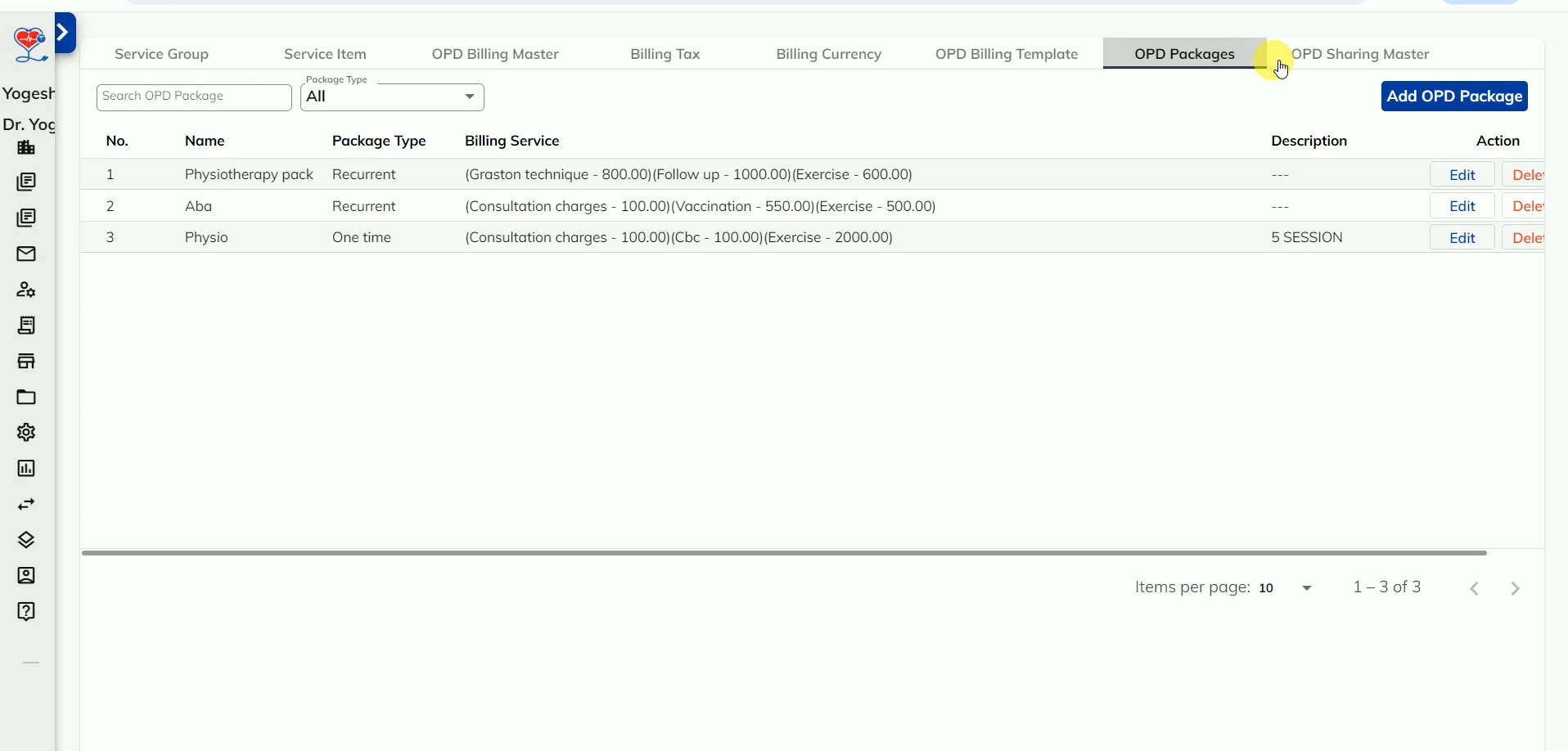Open the mail/envelope icon in sidebar
The image size is (1568, 751).
pyautogui.click(x=26, y=254)
